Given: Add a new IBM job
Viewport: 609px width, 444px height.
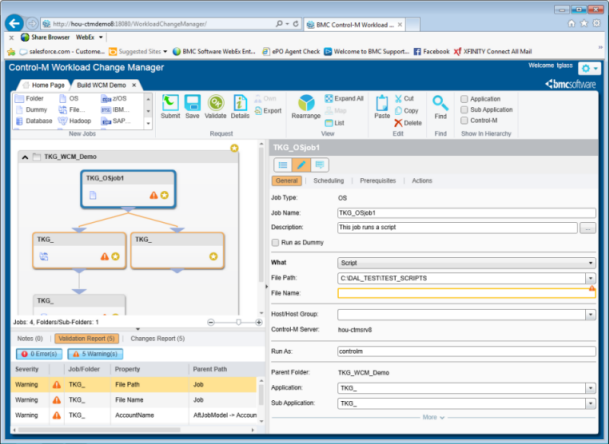Looking at the screenshot, I should (x=115, y=110).
